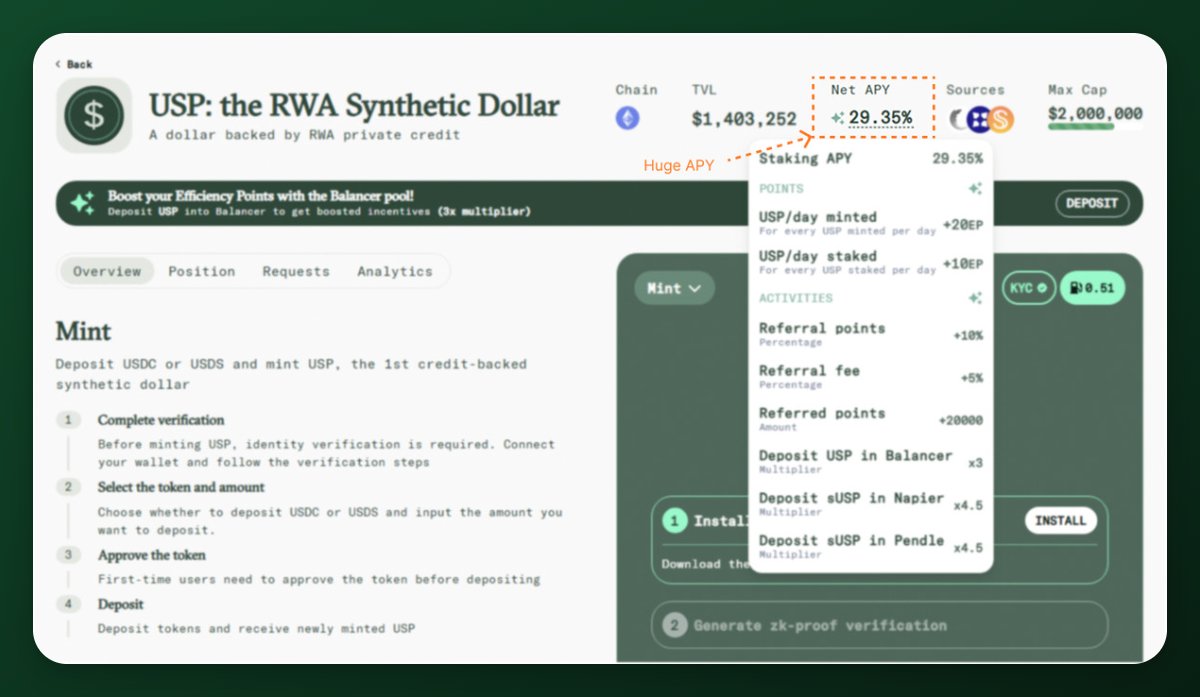Click the Deposit step 4 heading
Screen dimensions: 1200x697
pyautogui.click(x=120, y=604)
